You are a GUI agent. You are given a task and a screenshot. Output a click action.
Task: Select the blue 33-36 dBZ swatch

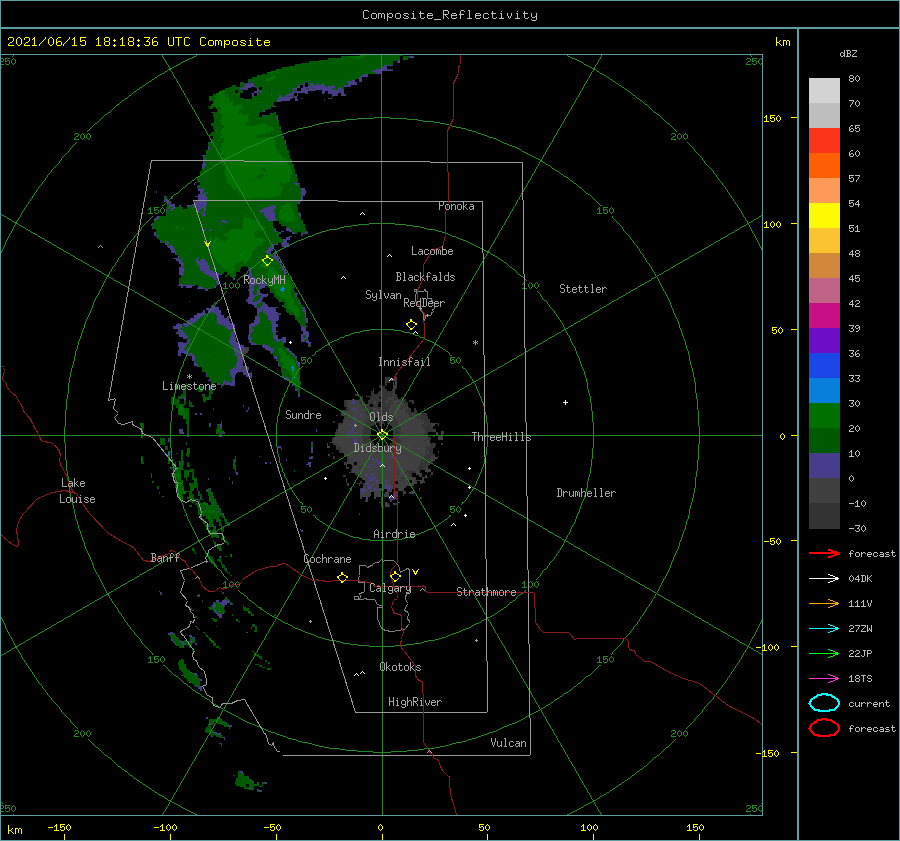[x=824, y=366]
